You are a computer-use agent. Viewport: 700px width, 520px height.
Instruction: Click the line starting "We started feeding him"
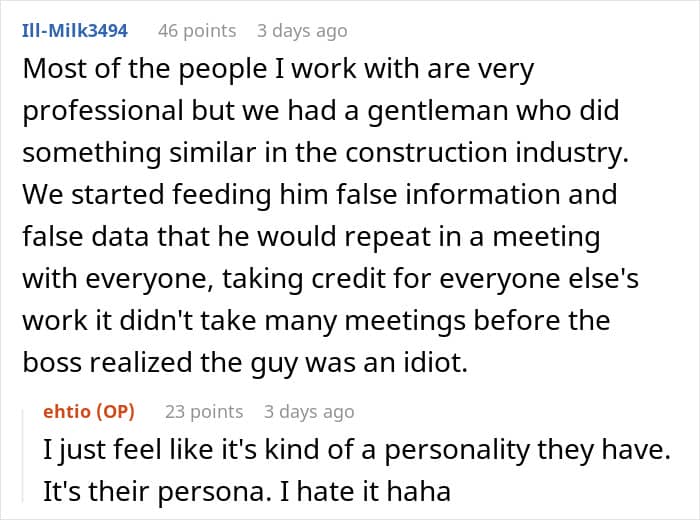(x=320, y=195)
